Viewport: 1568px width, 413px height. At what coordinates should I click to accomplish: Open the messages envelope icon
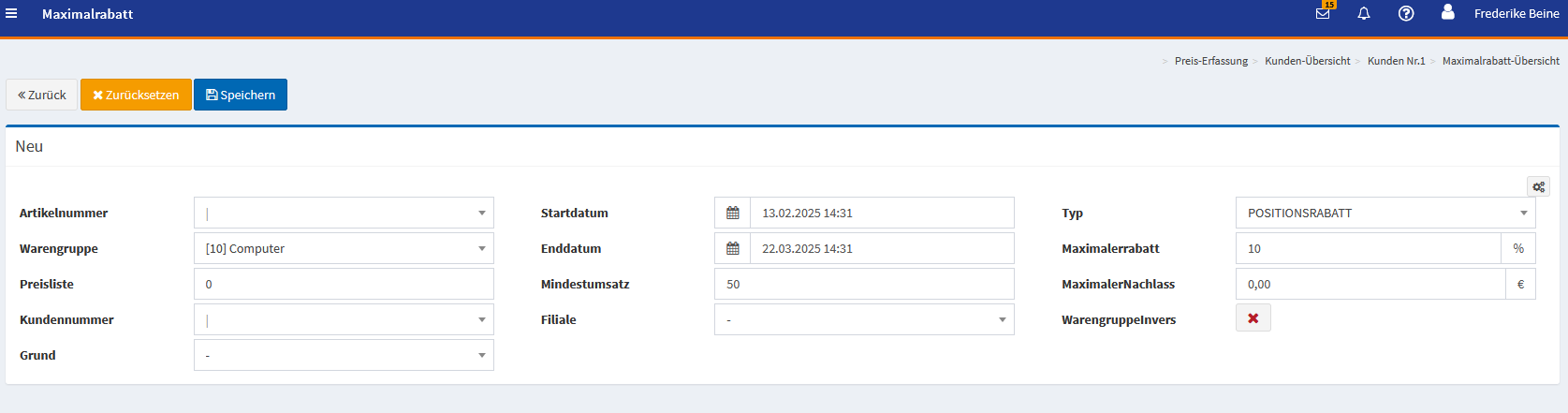pyautogui.click(x=1323, y=13)
